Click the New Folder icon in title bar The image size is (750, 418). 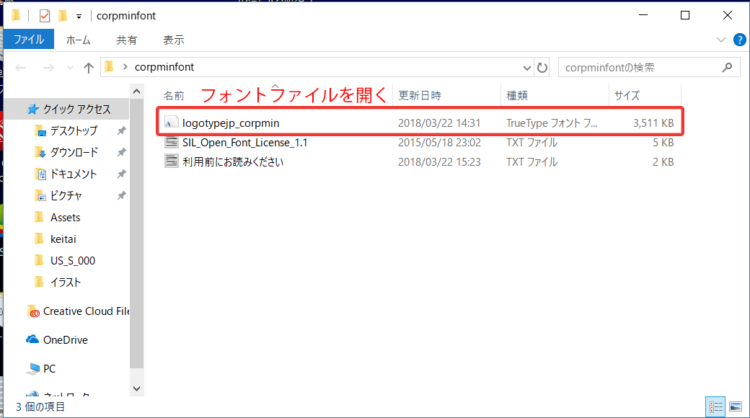point(62,16)
